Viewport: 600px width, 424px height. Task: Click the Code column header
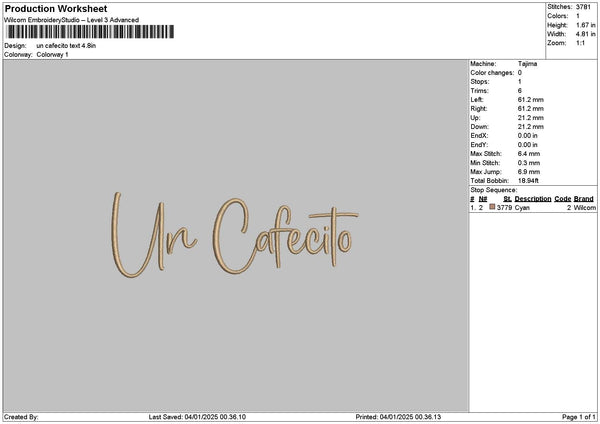562,199
